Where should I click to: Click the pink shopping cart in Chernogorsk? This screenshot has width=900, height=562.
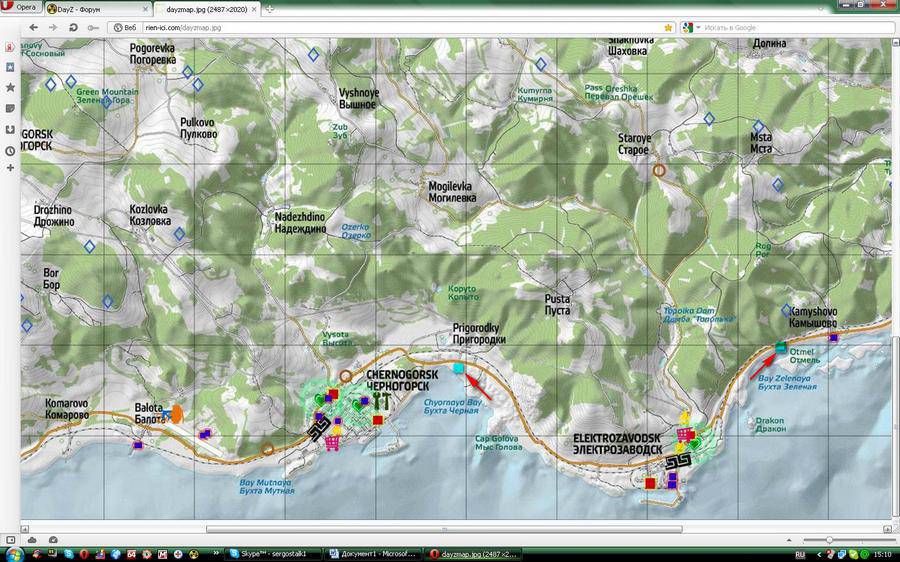pyautogui.click(x=332, y=443)
